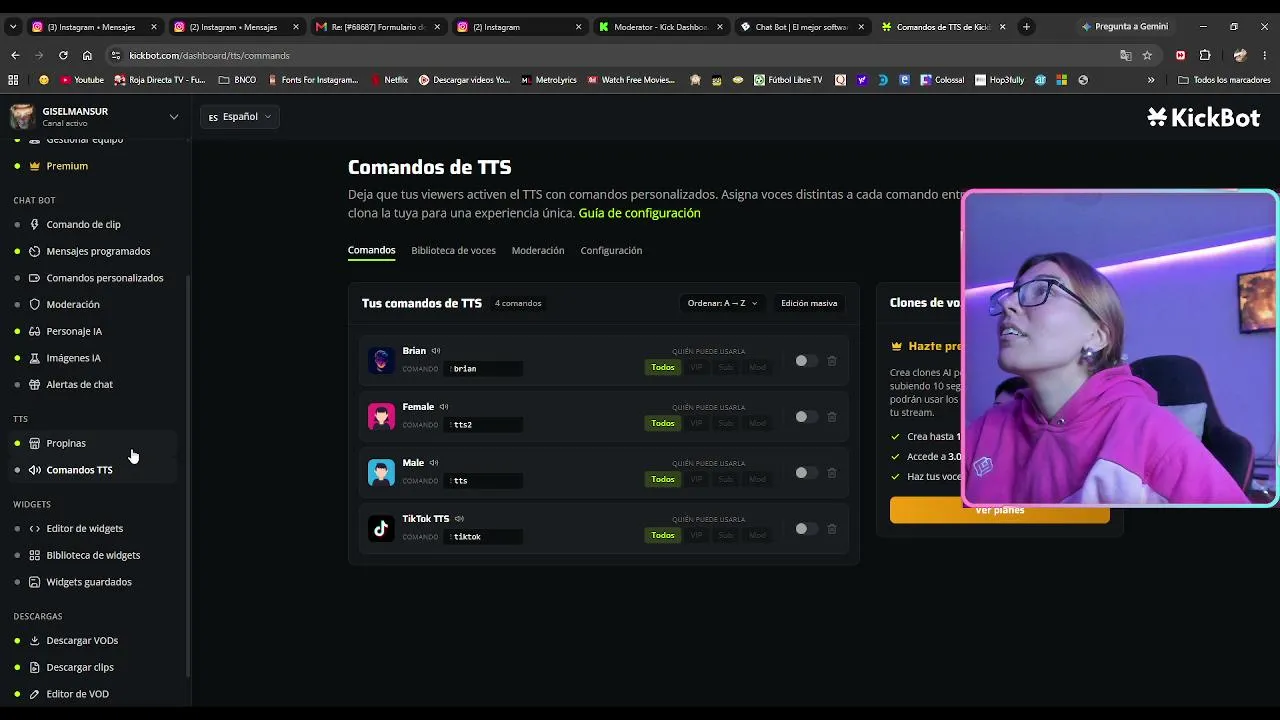Click the Descargar VODs download icon

(x=35, y=641)
